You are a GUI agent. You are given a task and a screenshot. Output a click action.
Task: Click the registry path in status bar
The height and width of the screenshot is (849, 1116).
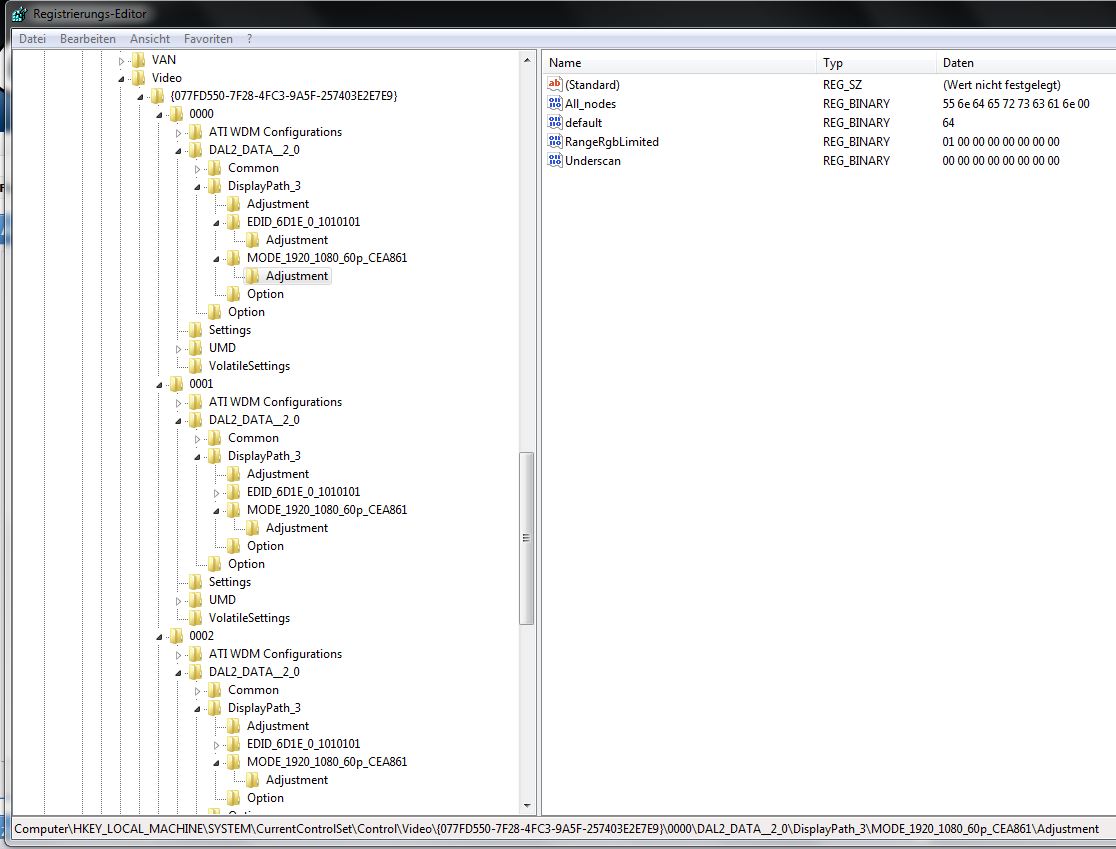click(557, 828)
